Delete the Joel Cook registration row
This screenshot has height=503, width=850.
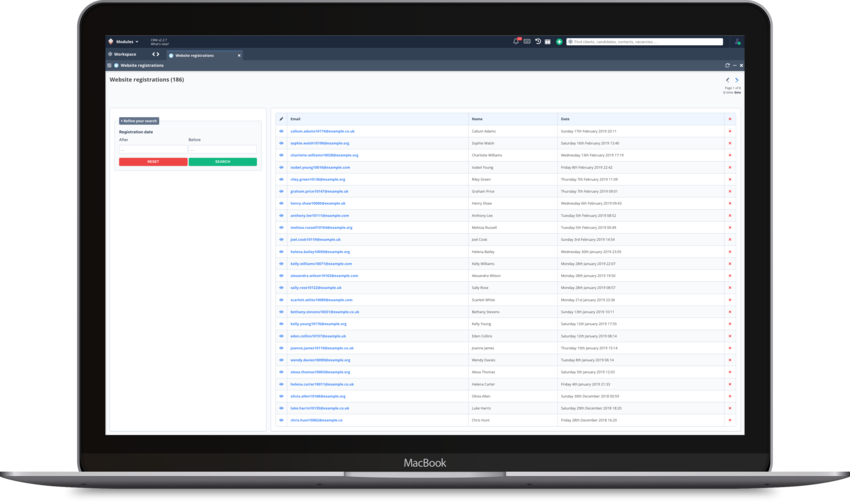[x=730, y=240]
